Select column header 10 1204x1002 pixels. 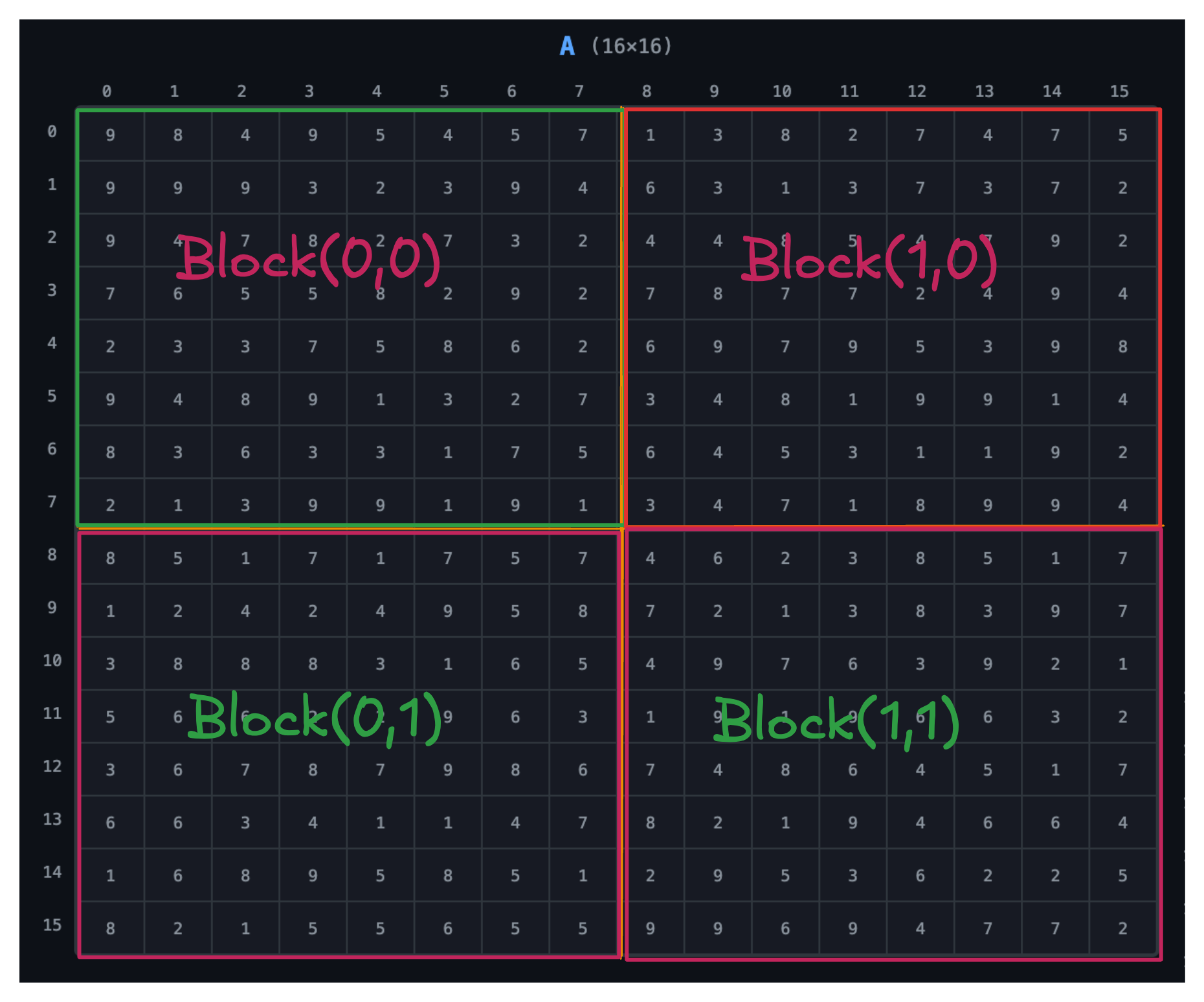[781, 91]
